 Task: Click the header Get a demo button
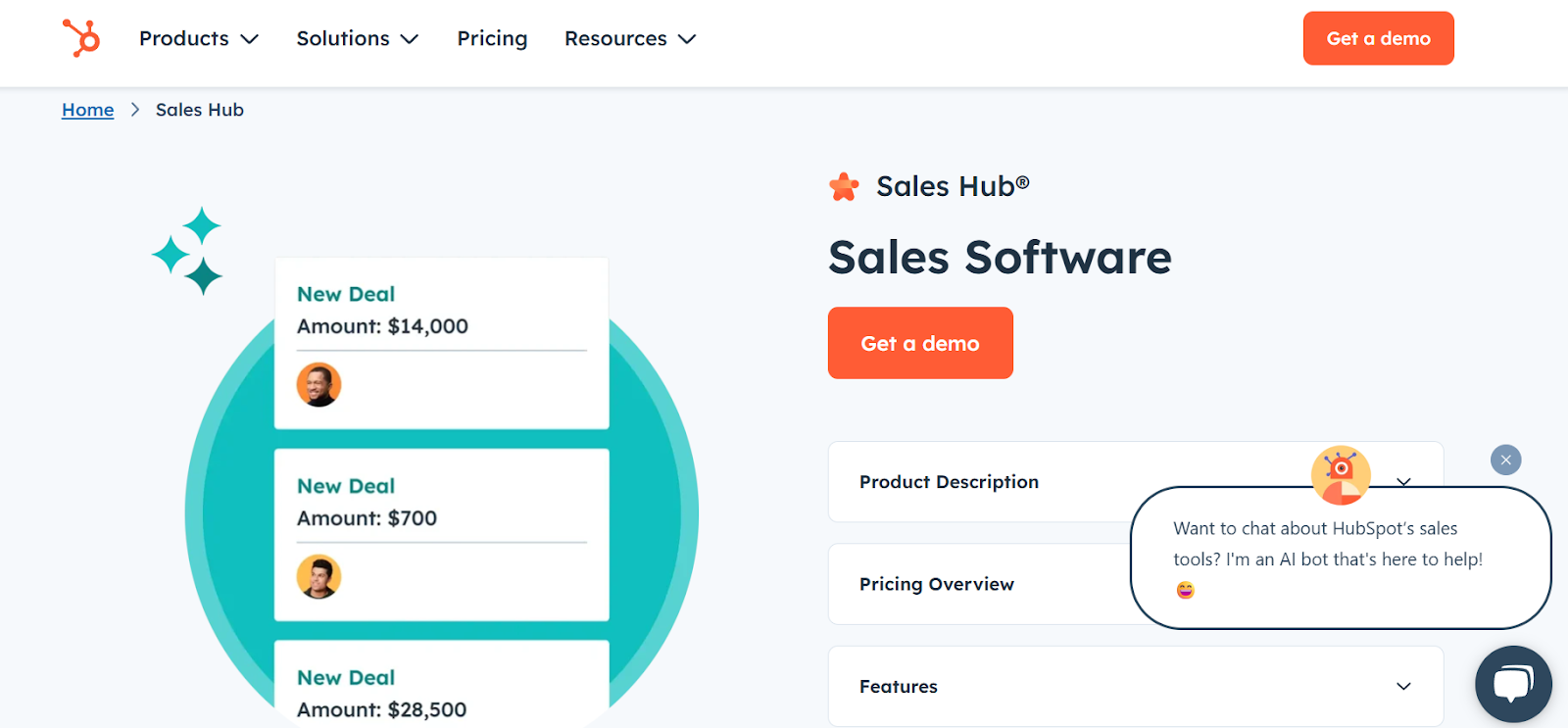pyautogui.click(x=1378, y=38)
